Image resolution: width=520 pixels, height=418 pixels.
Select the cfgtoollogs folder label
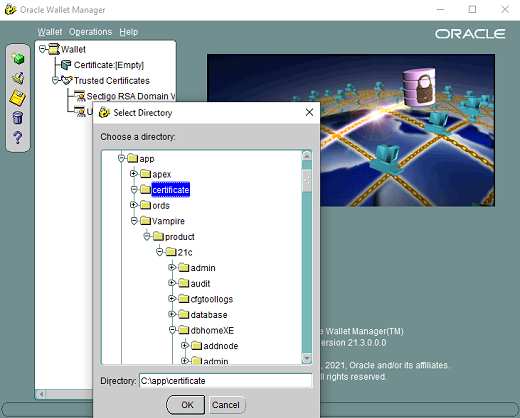tap(212, 299)
